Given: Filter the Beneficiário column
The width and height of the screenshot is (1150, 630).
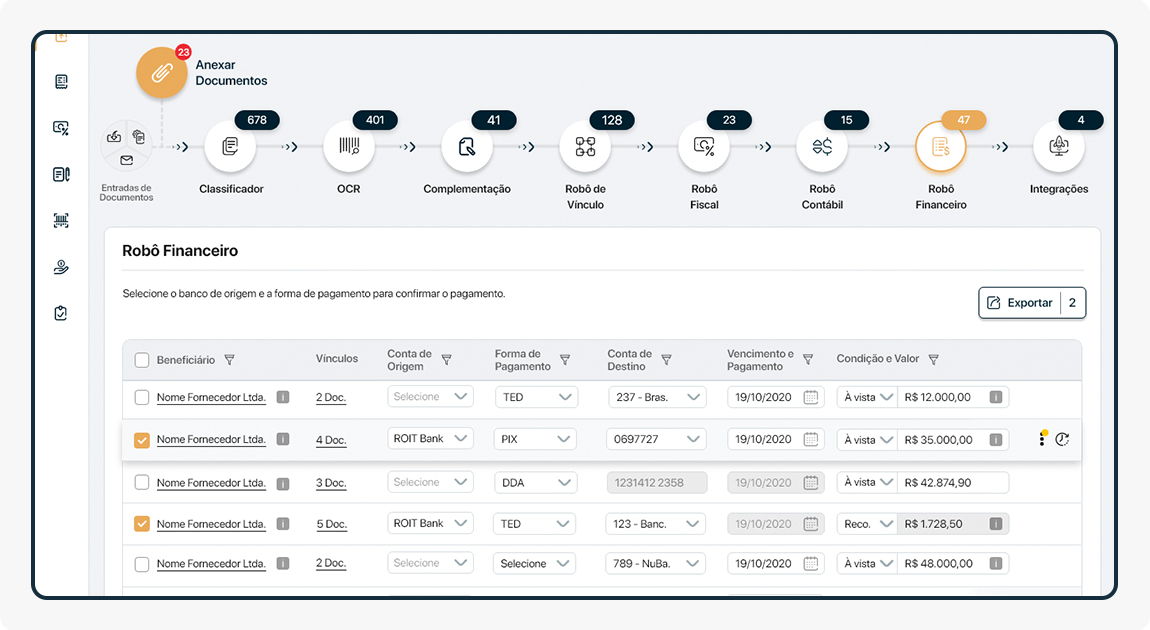Looking at the screenshot, I should [230, 360].
